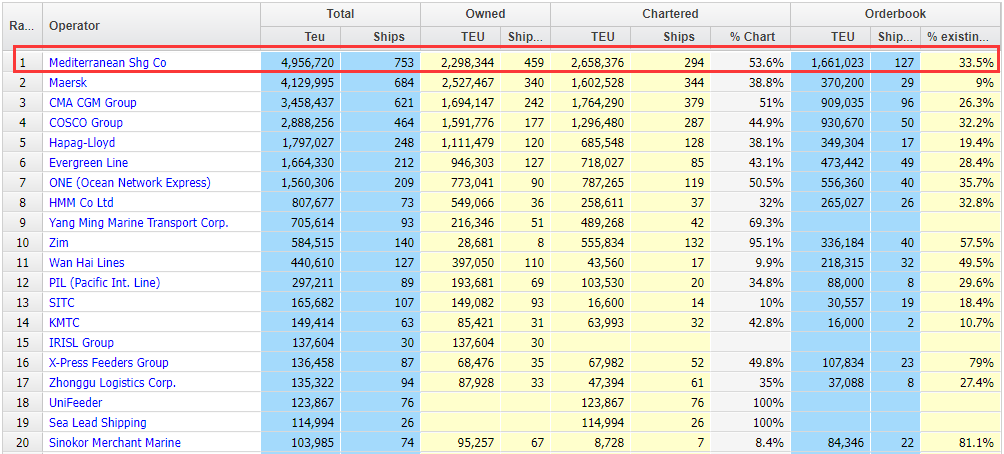
Task: Open Yang Ming Marine Transport Corp. link
Action: pos(139,223)
